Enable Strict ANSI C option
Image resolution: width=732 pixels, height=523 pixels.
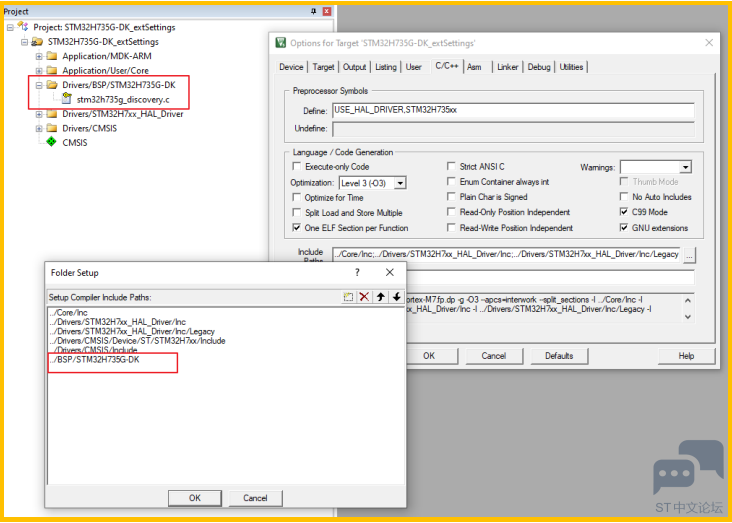coord(451,166)
